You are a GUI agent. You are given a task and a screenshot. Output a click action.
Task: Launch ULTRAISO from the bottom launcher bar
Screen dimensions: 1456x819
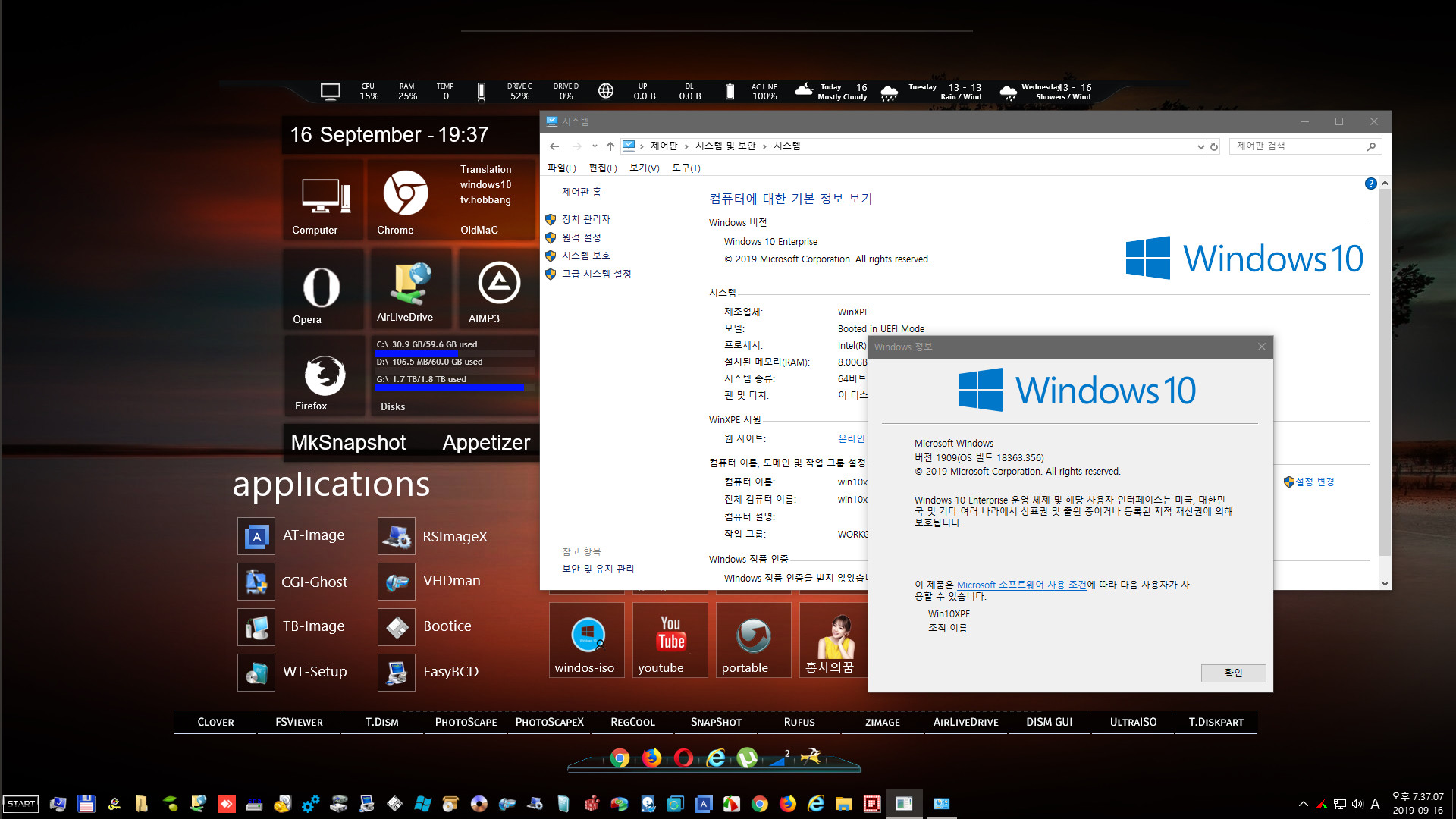pyautogui.click(x=1133, y=723)
